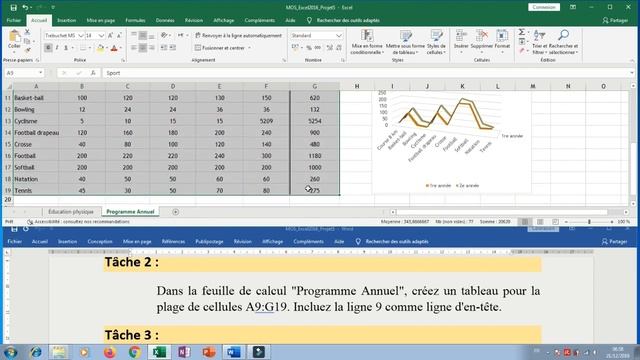
Task: Open the Excel Insertion tab
Action: (67, 20)
